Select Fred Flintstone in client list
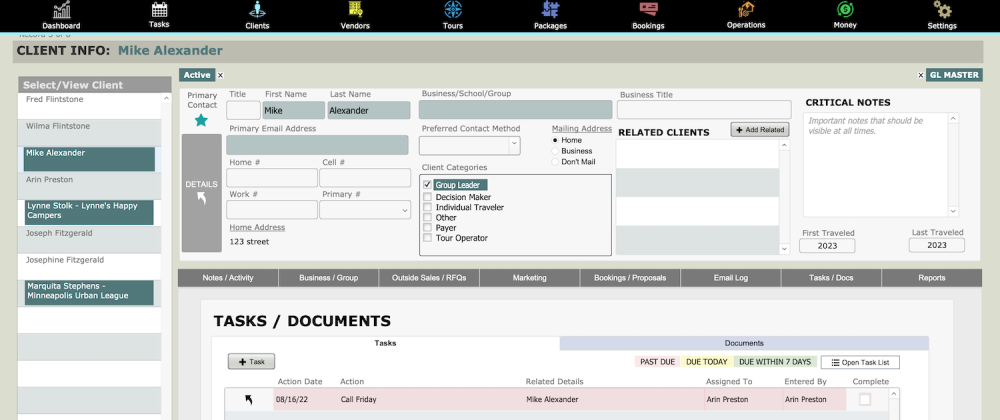Viewport: 1000px width, 420px height. point(89,106)
